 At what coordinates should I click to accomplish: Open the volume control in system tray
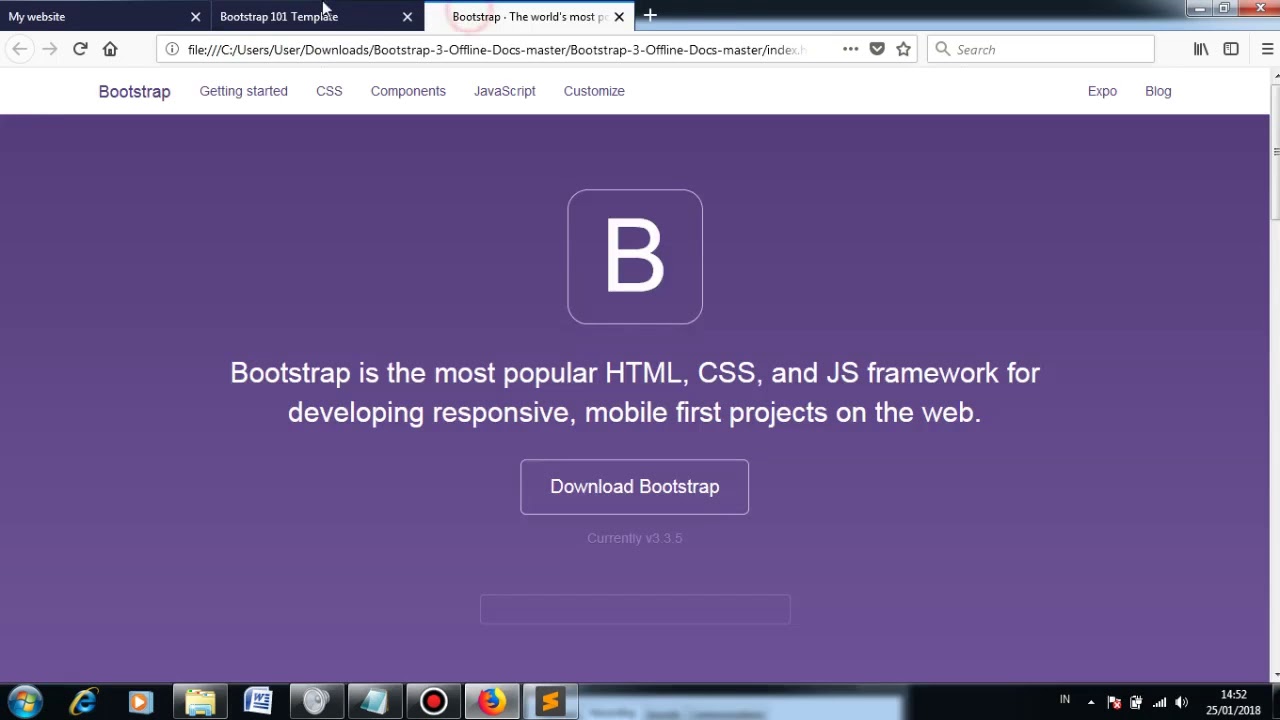point(1182,701)
